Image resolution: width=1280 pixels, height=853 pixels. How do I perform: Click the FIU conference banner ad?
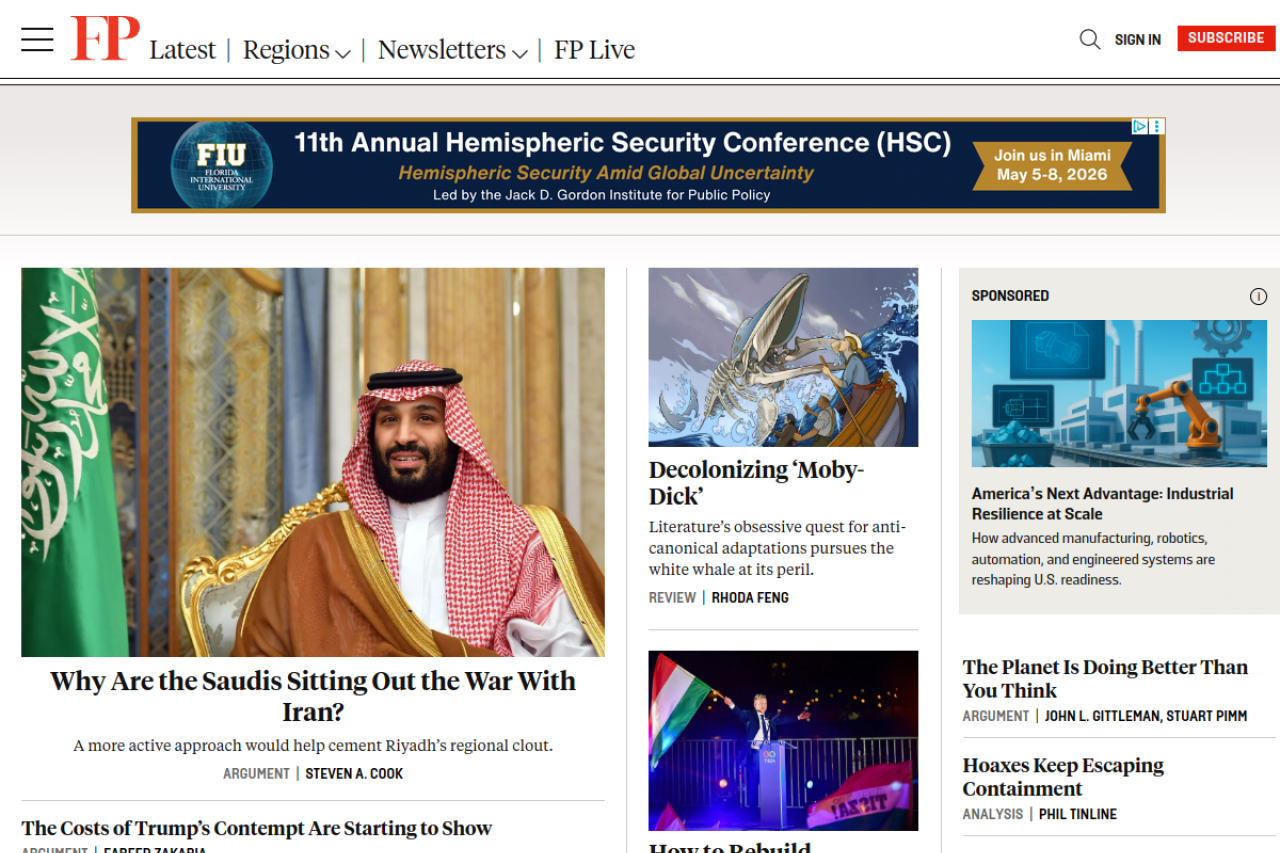(648, 165)
